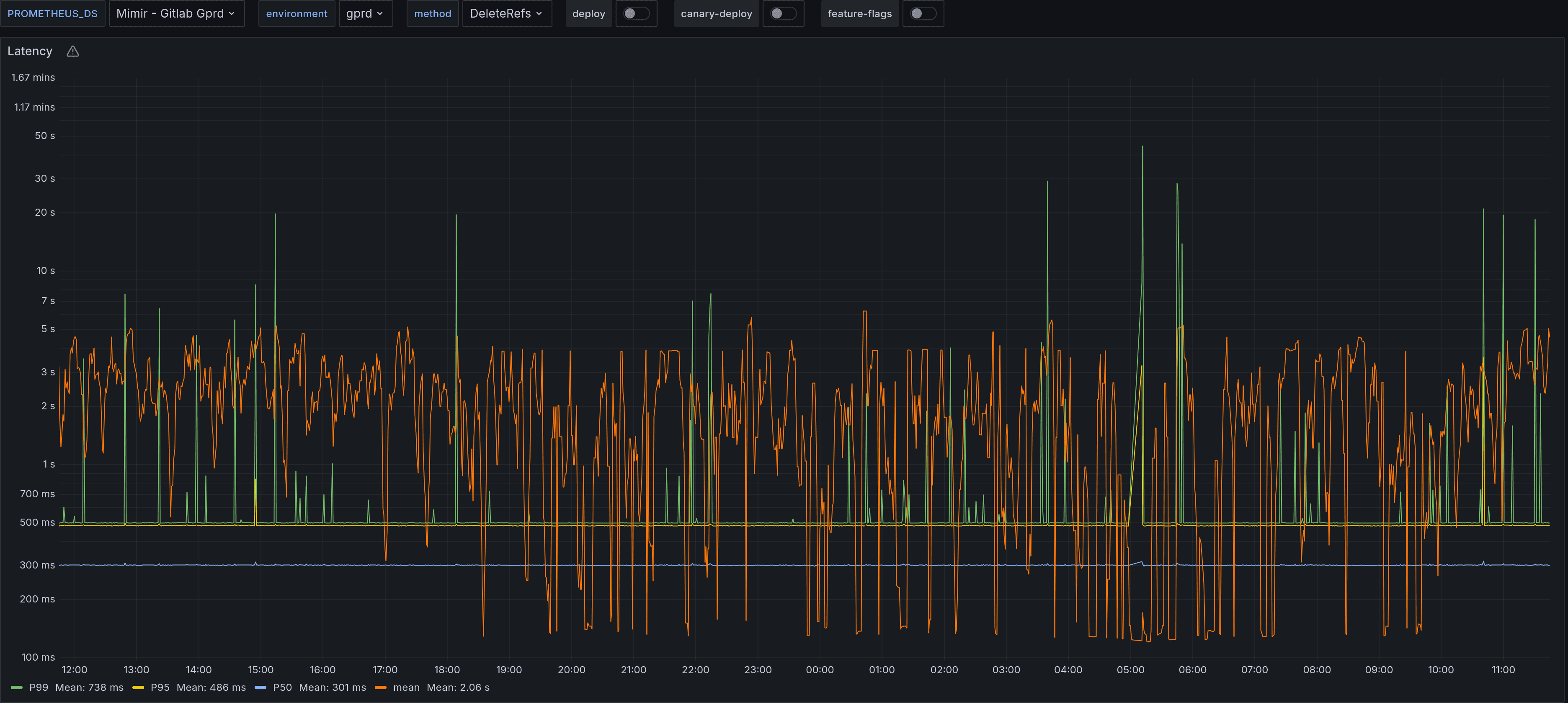Click the 12:00 x-axis time label
Image resolution: width=1568 pixels, height=703 pixels.
tap(74, 669)
